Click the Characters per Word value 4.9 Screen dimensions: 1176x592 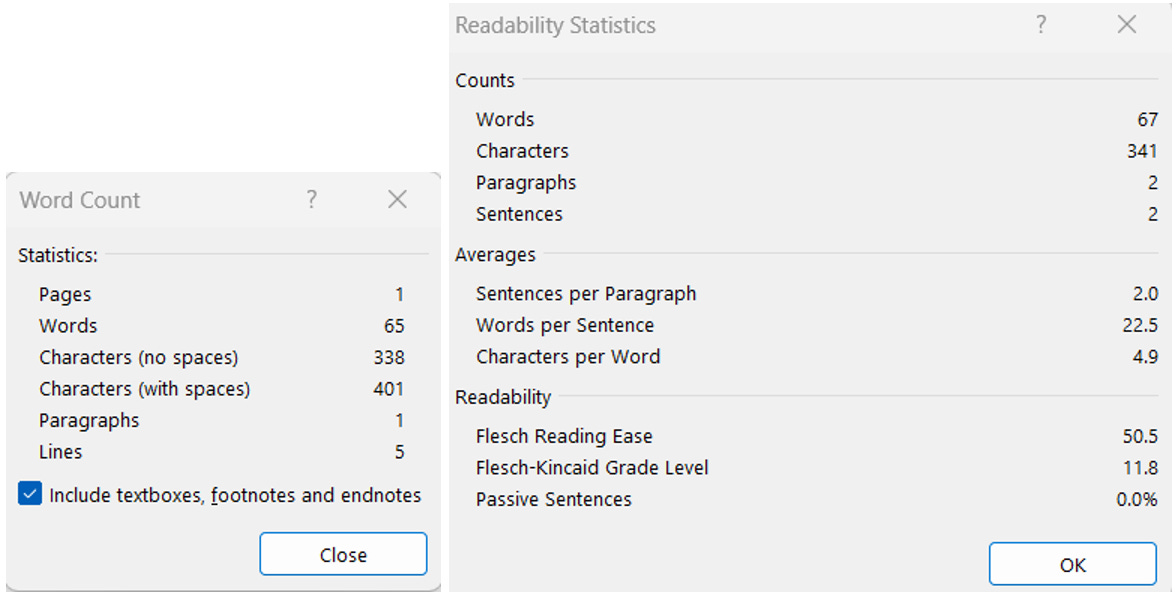(1145, 357)
